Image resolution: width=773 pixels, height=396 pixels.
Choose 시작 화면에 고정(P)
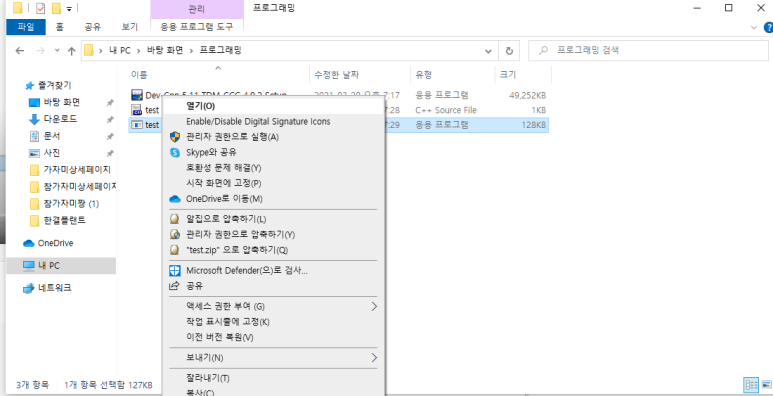point(274,183)
